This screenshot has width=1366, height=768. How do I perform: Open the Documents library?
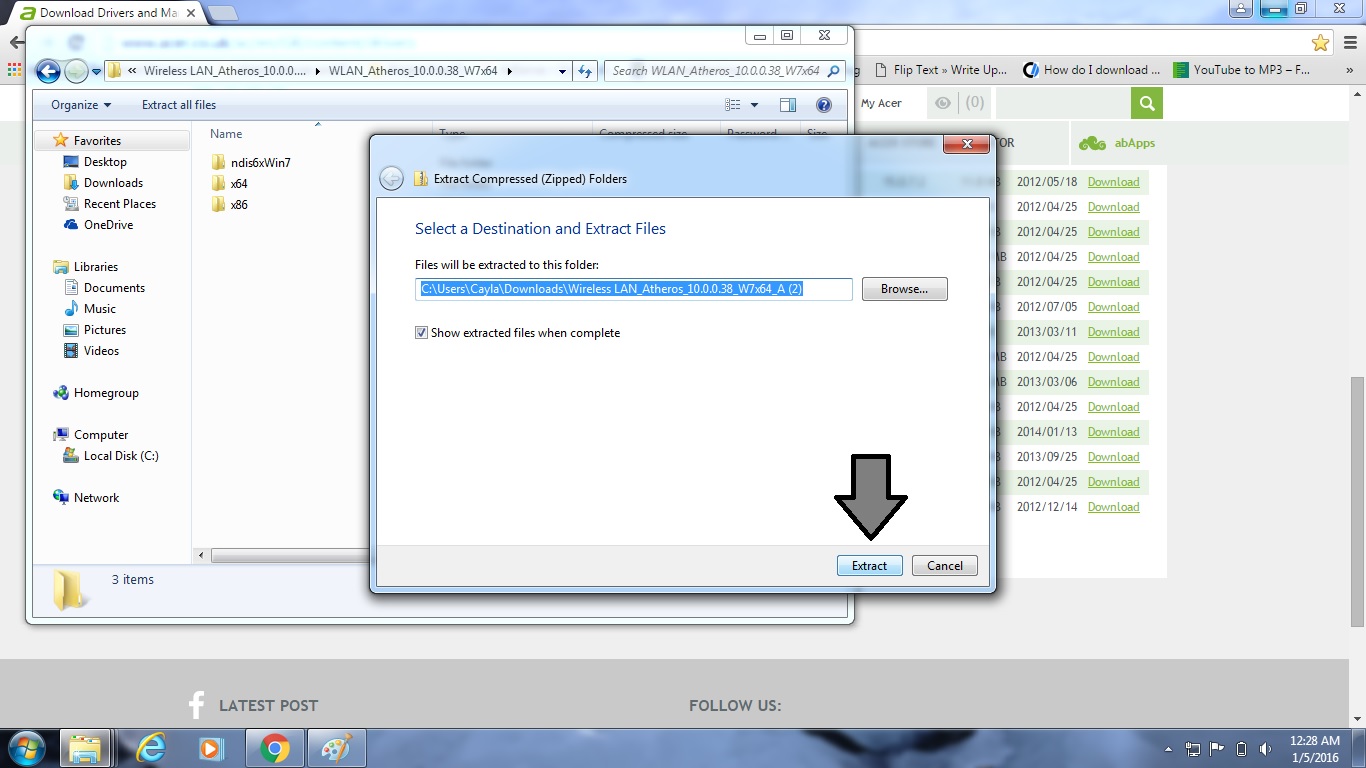click(x=104, y=288)
